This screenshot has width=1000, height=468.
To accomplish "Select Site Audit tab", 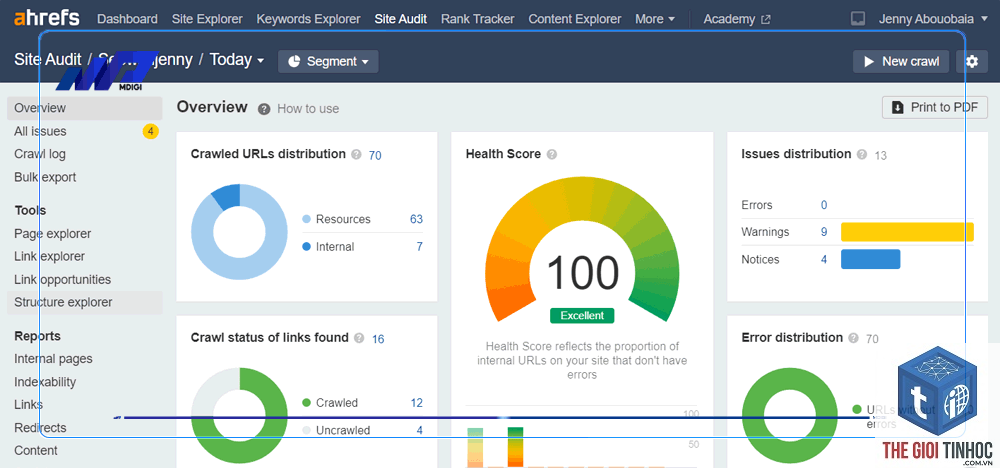I will (401, 19).
